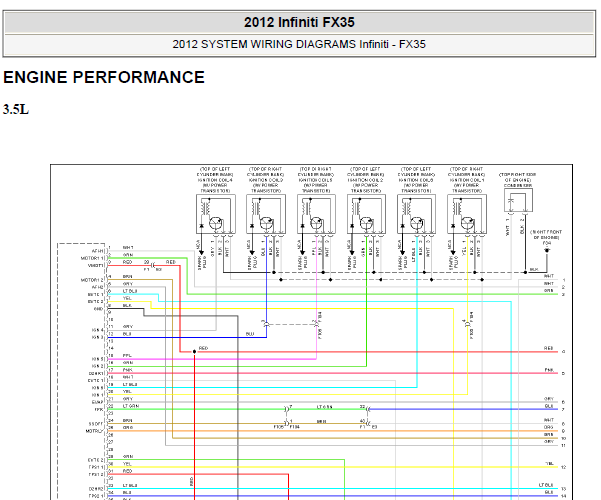Click the Ignition Coil 4 symbol box
This screenshot has width=601, height=500.
216,214
